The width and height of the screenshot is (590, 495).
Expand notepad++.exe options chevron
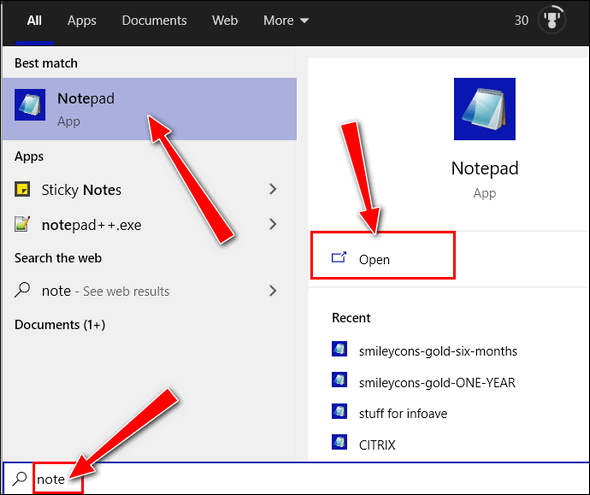click(273, 225)
